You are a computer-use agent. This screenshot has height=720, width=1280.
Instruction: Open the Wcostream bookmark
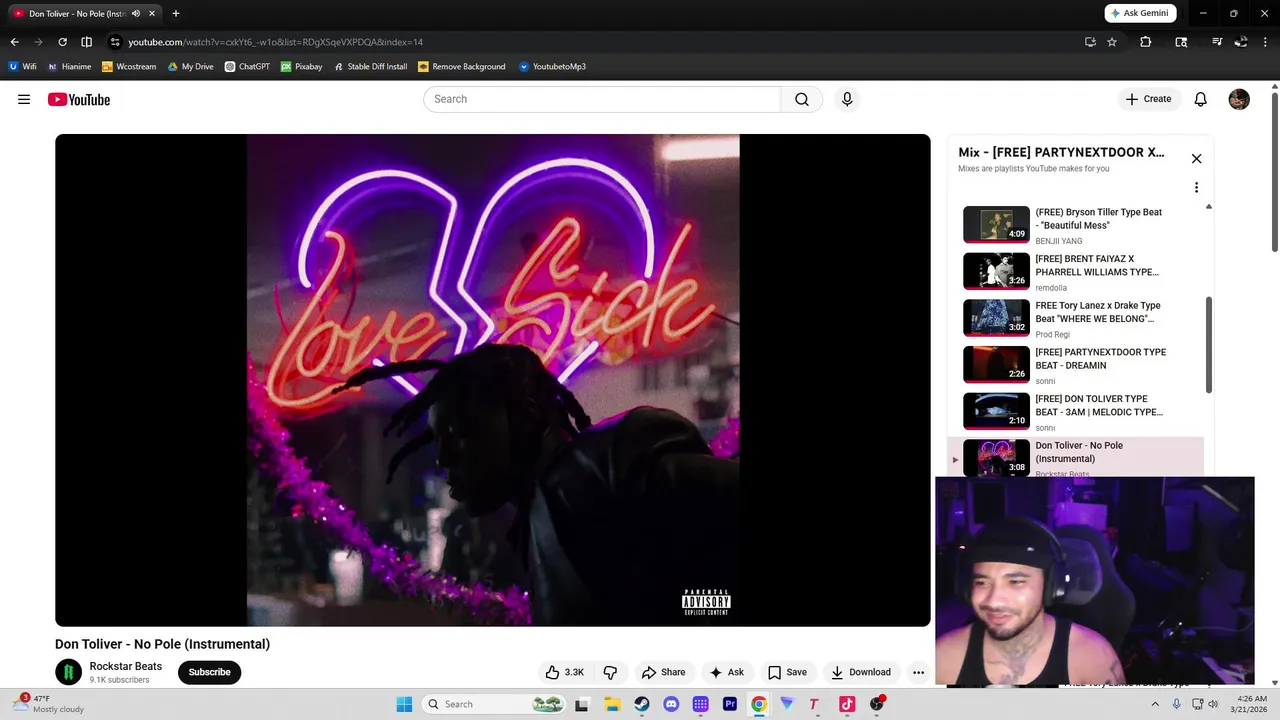click(x=129, y=67)
